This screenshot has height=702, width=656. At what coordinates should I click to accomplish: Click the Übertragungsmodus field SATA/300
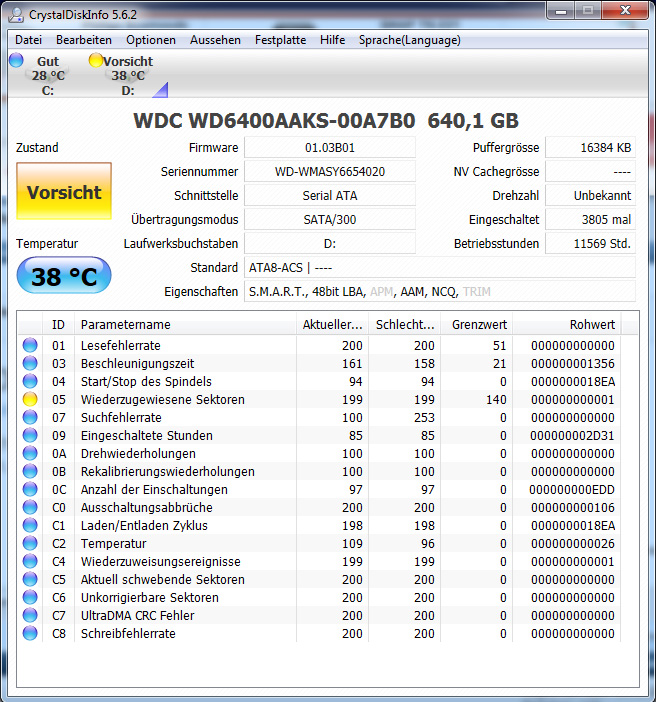coord(330,220)
